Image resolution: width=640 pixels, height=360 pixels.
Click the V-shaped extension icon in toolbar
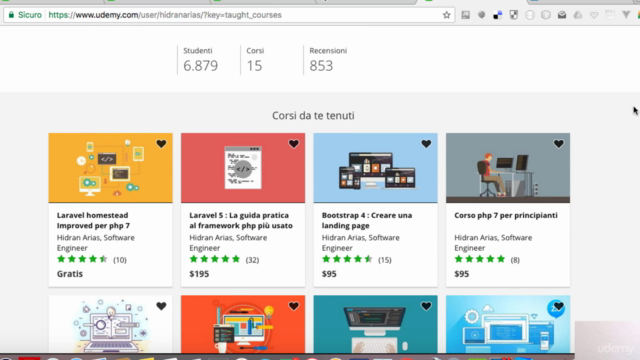tap(626, 15)
